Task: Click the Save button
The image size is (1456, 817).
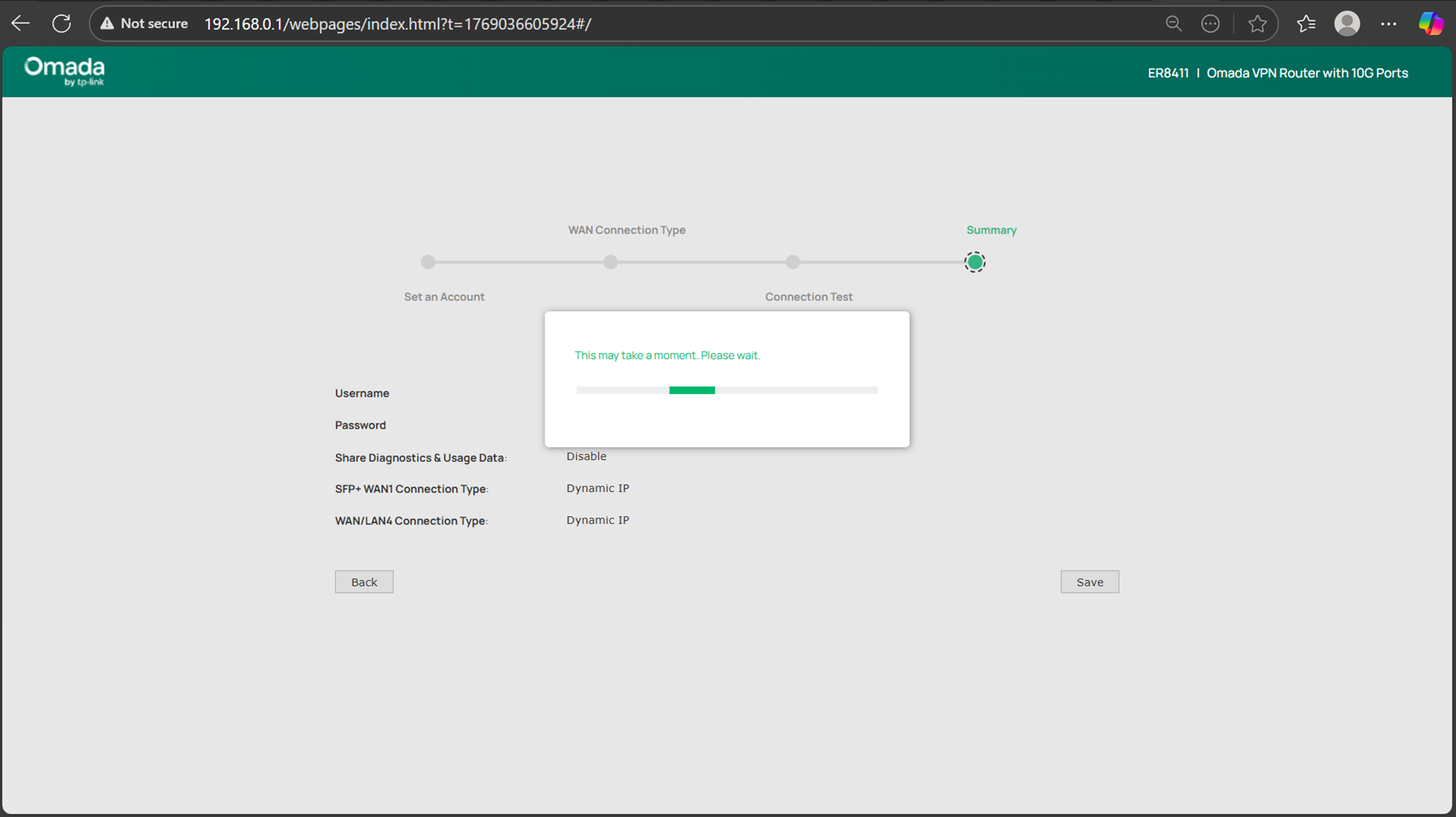Action: point(1090,581)
